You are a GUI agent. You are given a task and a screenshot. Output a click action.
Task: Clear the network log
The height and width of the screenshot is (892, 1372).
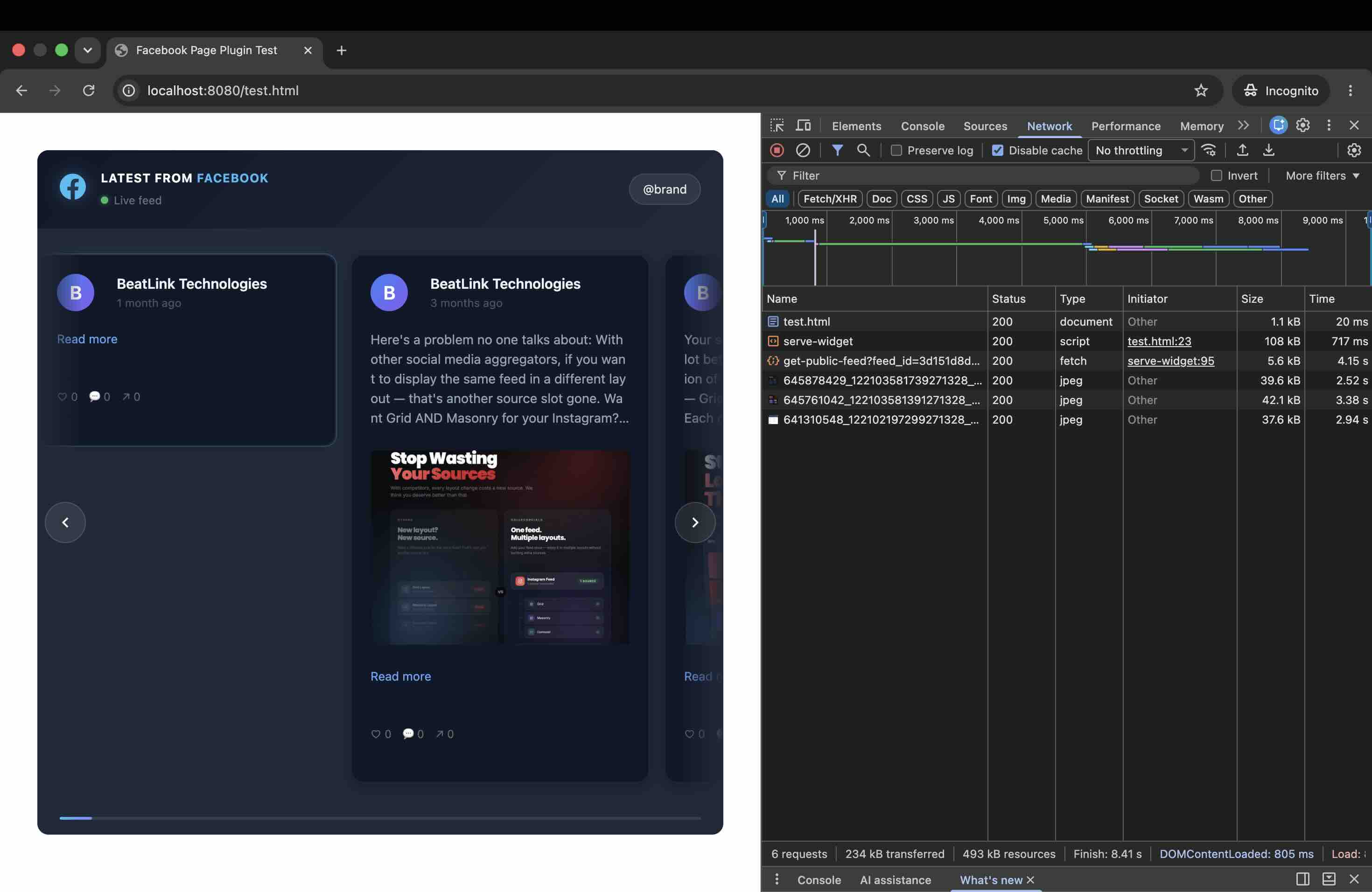click(803, 150)
